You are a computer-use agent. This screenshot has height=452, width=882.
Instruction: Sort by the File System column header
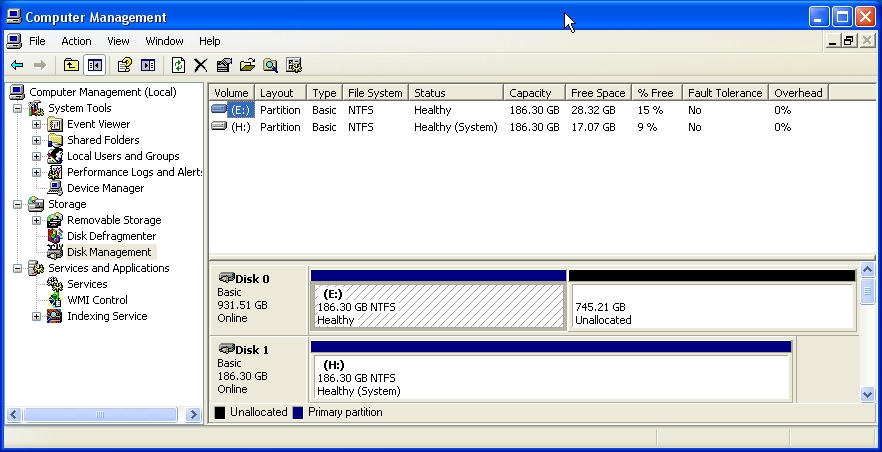[x=376, y=93]
